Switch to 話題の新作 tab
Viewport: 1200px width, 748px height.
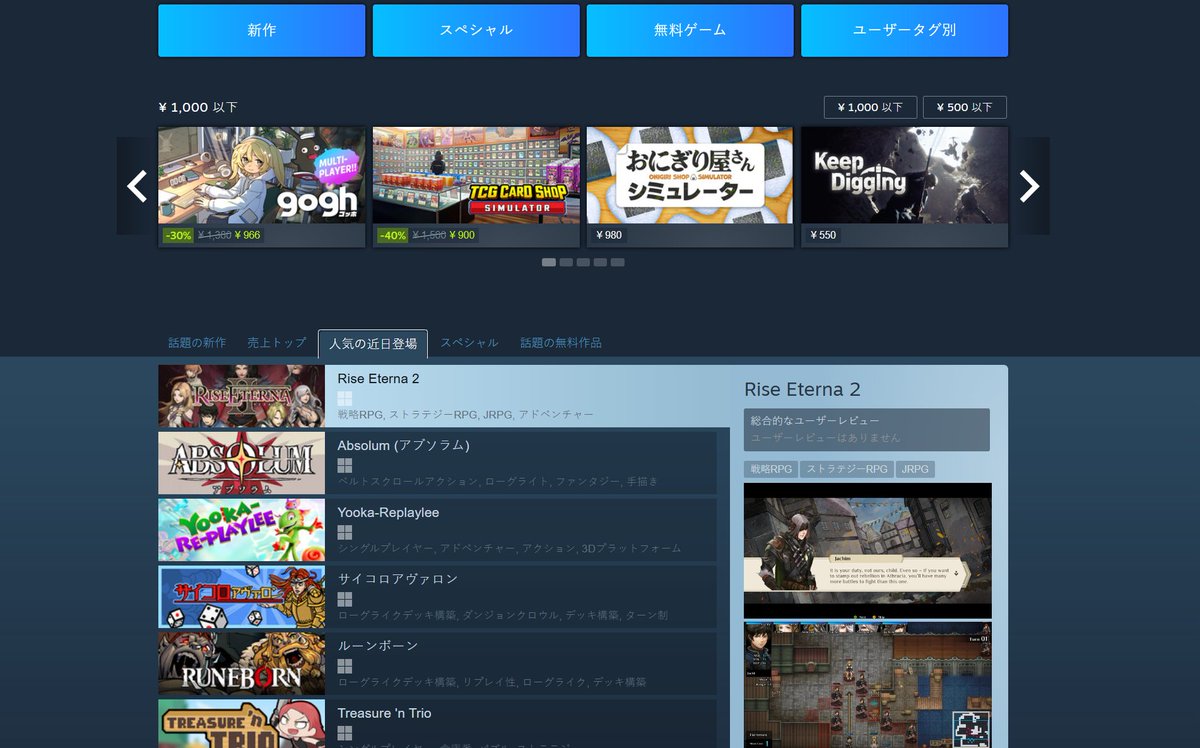197,343
